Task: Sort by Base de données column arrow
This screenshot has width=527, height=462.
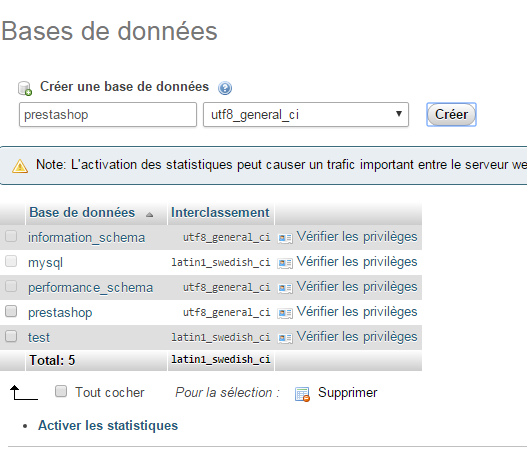Action: point(150,214)
